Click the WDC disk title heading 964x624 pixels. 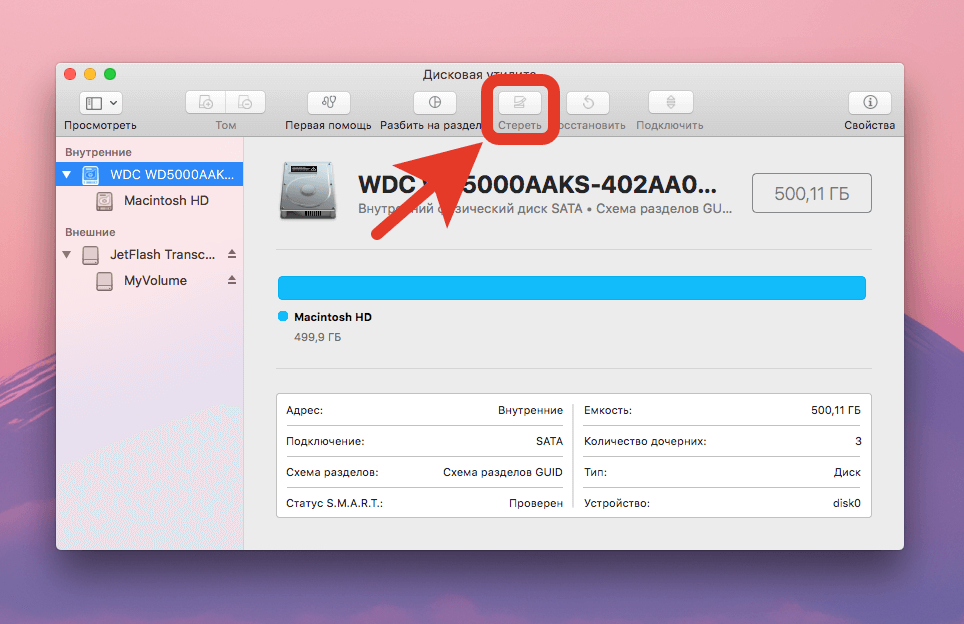click(537, 184)
